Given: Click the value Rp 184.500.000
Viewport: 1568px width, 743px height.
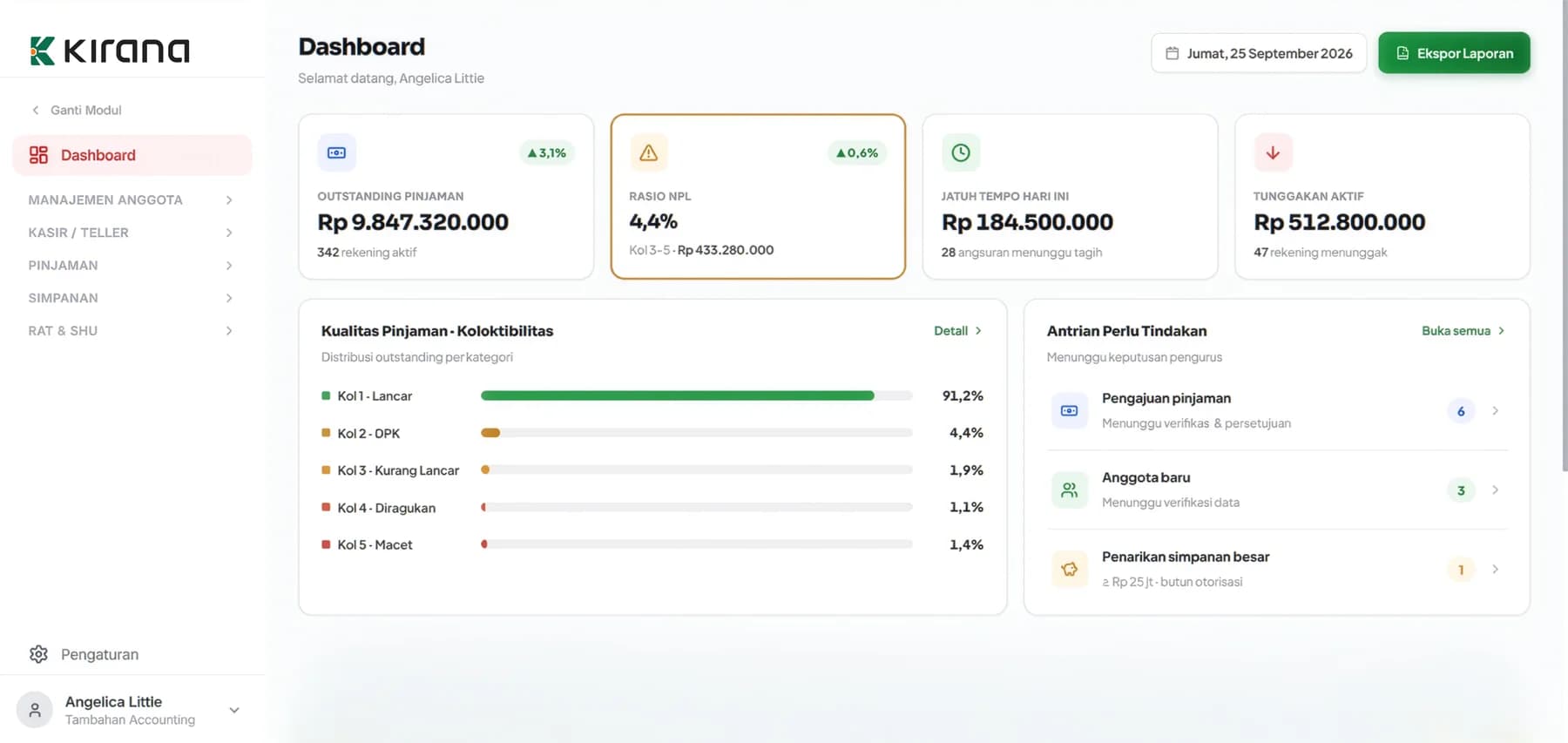Looking at the screenshot, I should [1027, 222].
